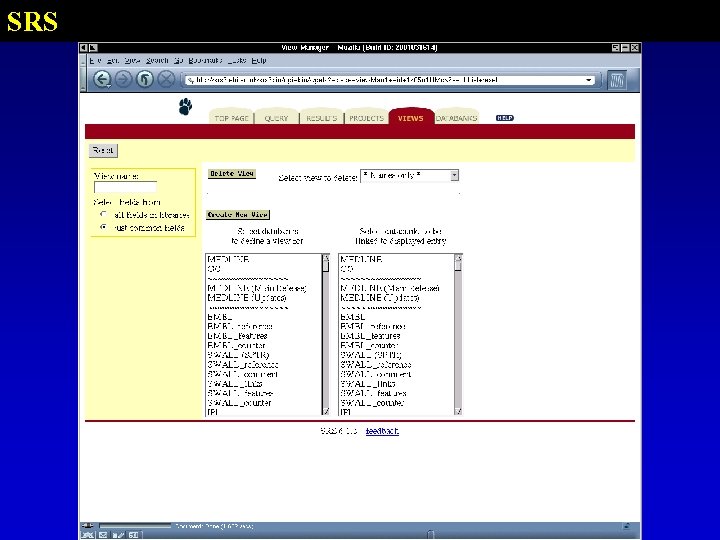This screenshot has width=720, height=540.
Task: Click the page load progress bar in status bar
Action: [135, 526]
